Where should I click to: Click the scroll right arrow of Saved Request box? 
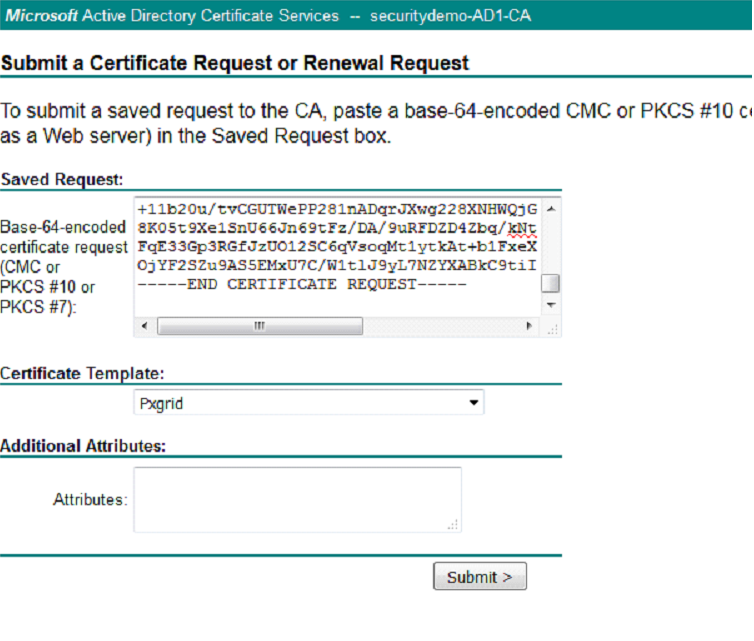click(529, 326)
